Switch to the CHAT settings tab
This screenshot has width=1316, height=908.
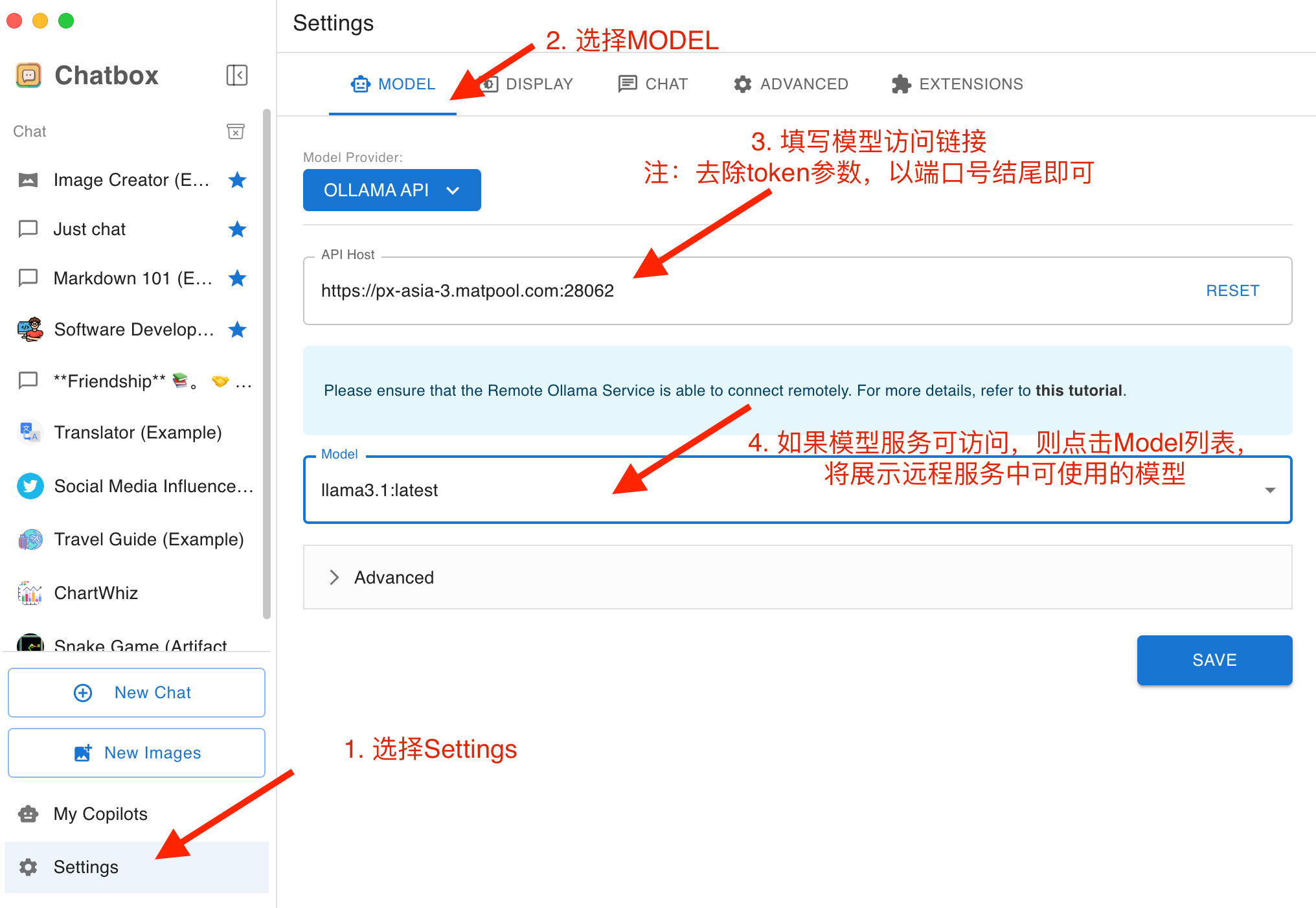pos(653,84)
